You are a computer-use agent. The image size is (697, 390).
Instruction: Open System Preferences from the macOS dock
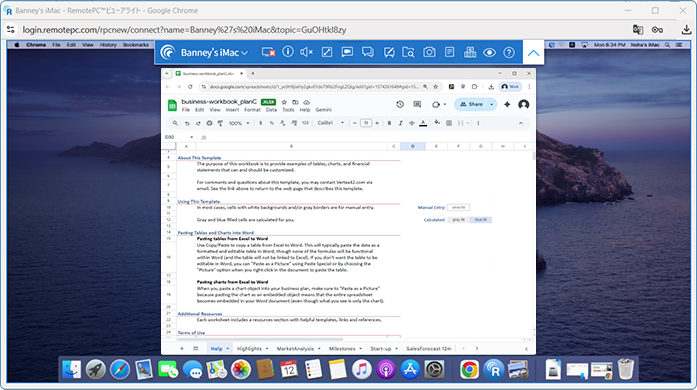pyautogui.click(x=434, y=369)
